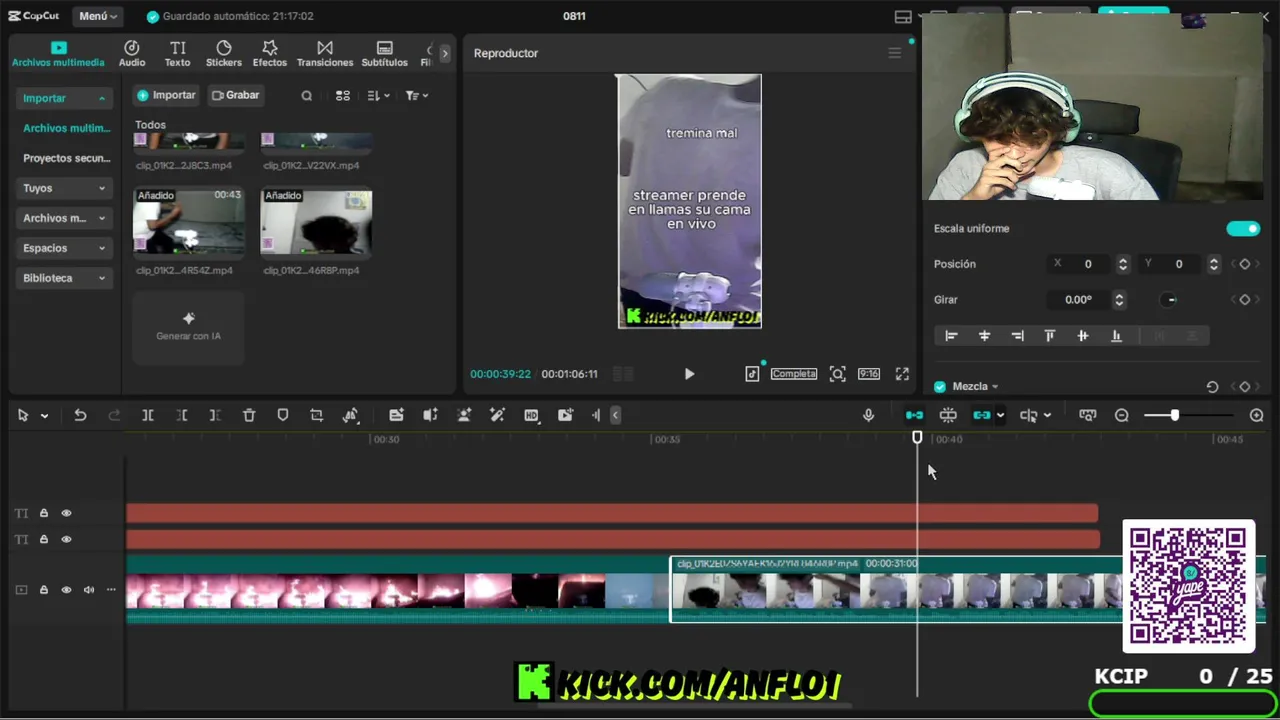Align center horizontally in properties panel
This screenshot has width=1280, height=720.
(x=984, y=336)
